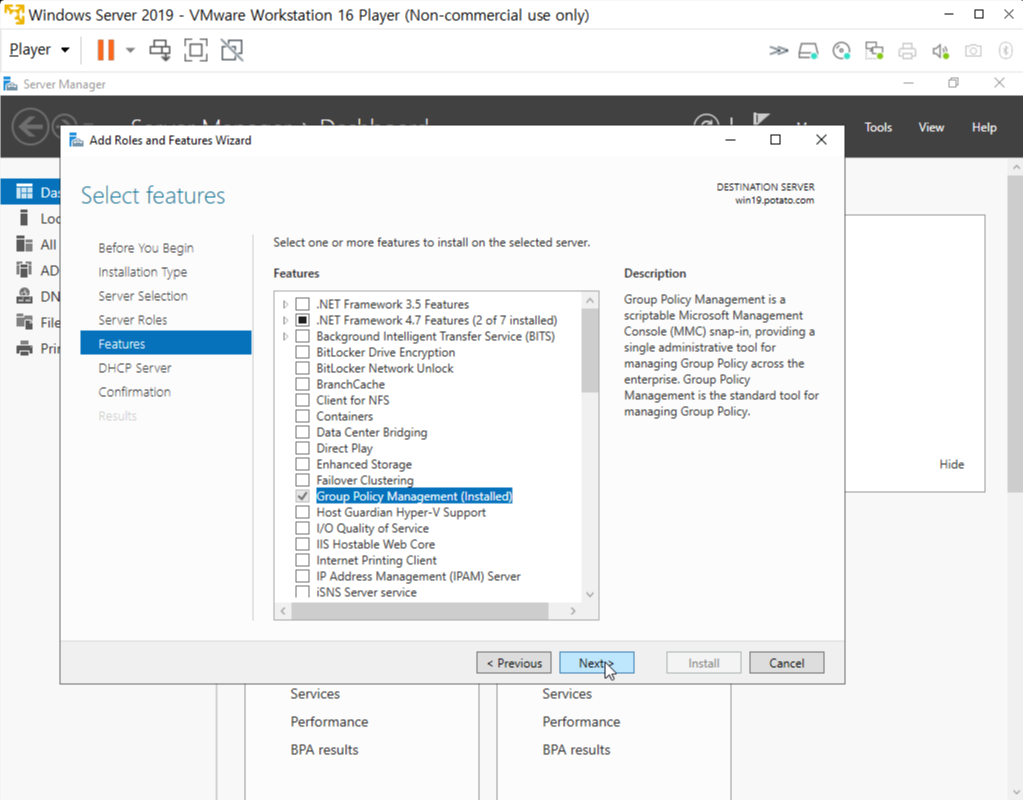Check Containers feature checkbox

(303, 416)
